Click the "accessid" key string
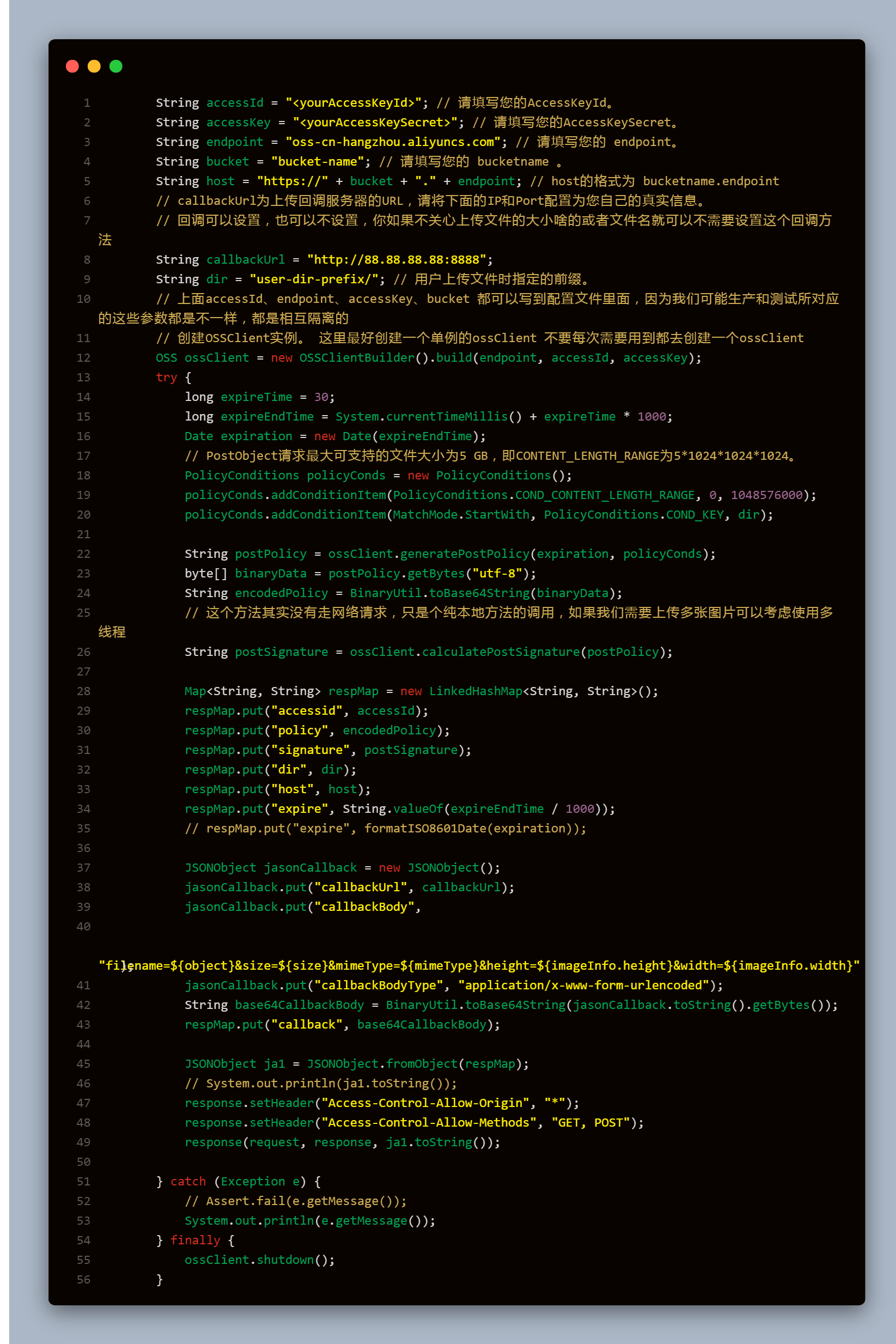The height and width of the screenshot is (1344, 896). tap(306, 711)
